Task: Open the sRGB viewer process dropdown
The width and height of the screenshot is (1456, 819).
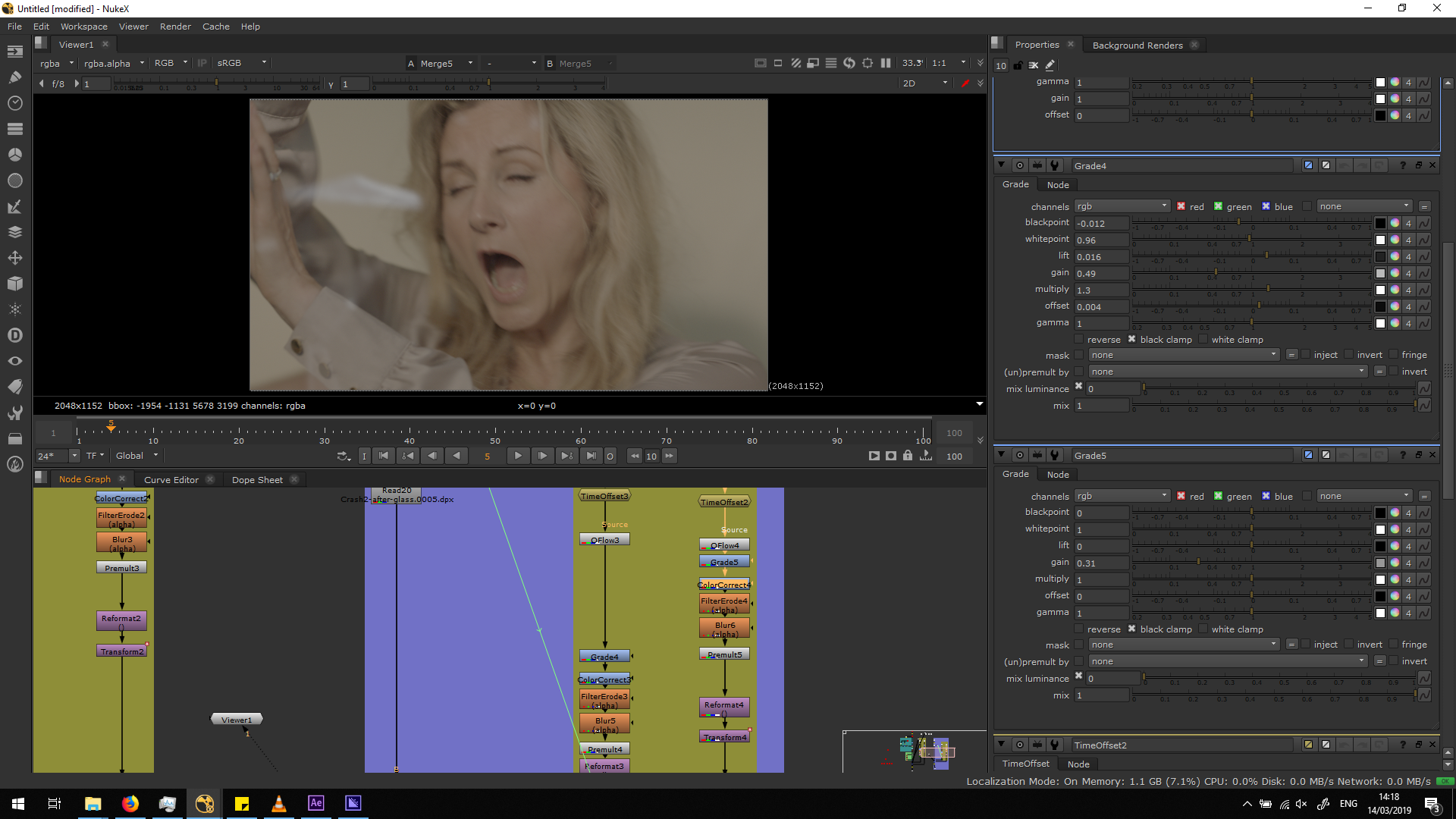Action: 241,63
